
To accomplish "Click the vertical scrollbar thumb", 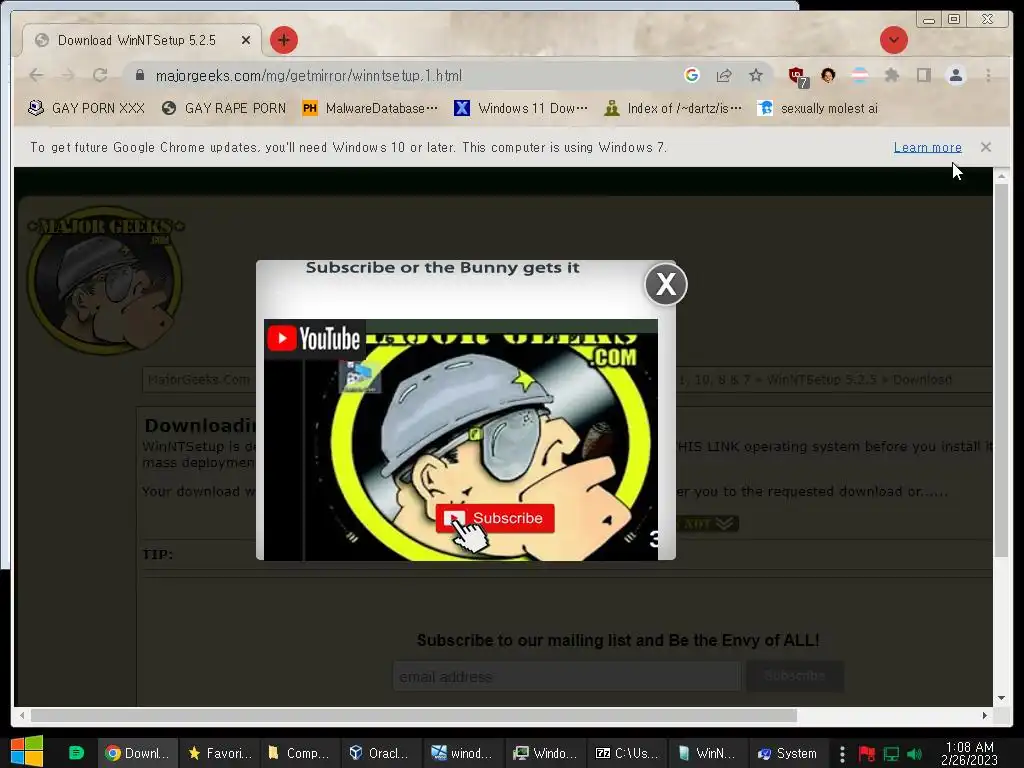I will coord(1001,370).
